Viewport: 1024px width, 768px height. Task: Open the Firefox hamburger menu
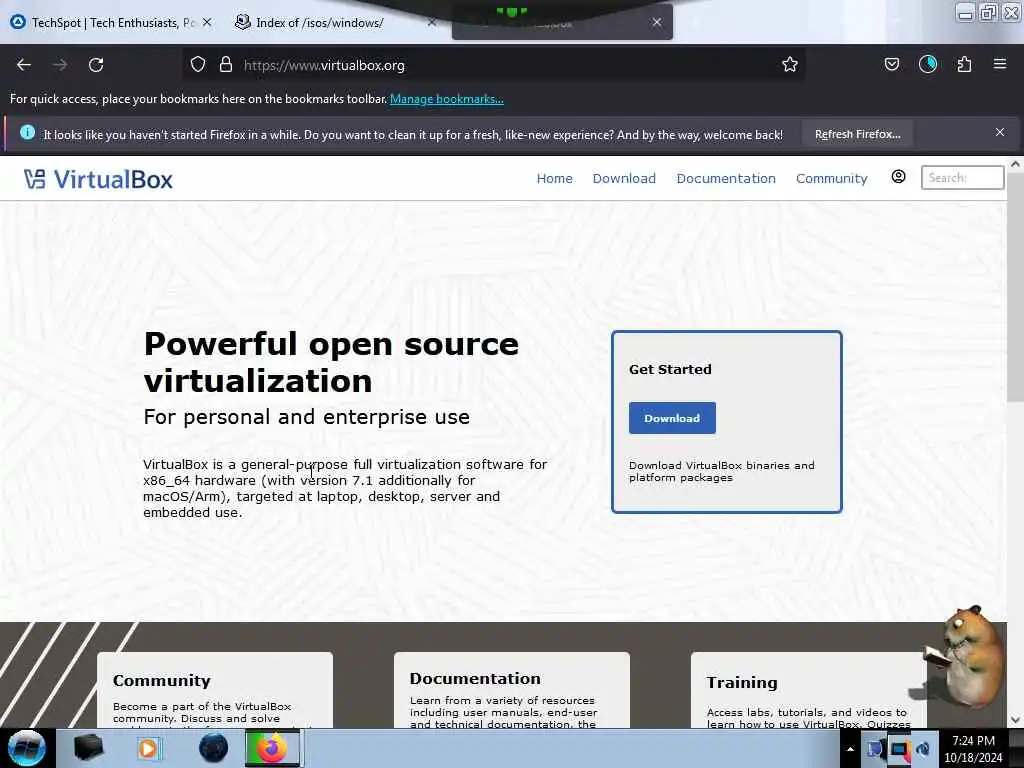(1000, 64)
